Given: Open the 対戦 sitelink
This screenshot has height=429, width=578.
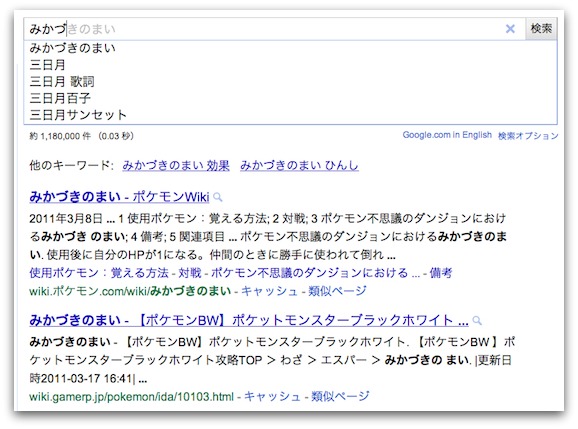Looking at the screenshot, I should pos(190,273).
